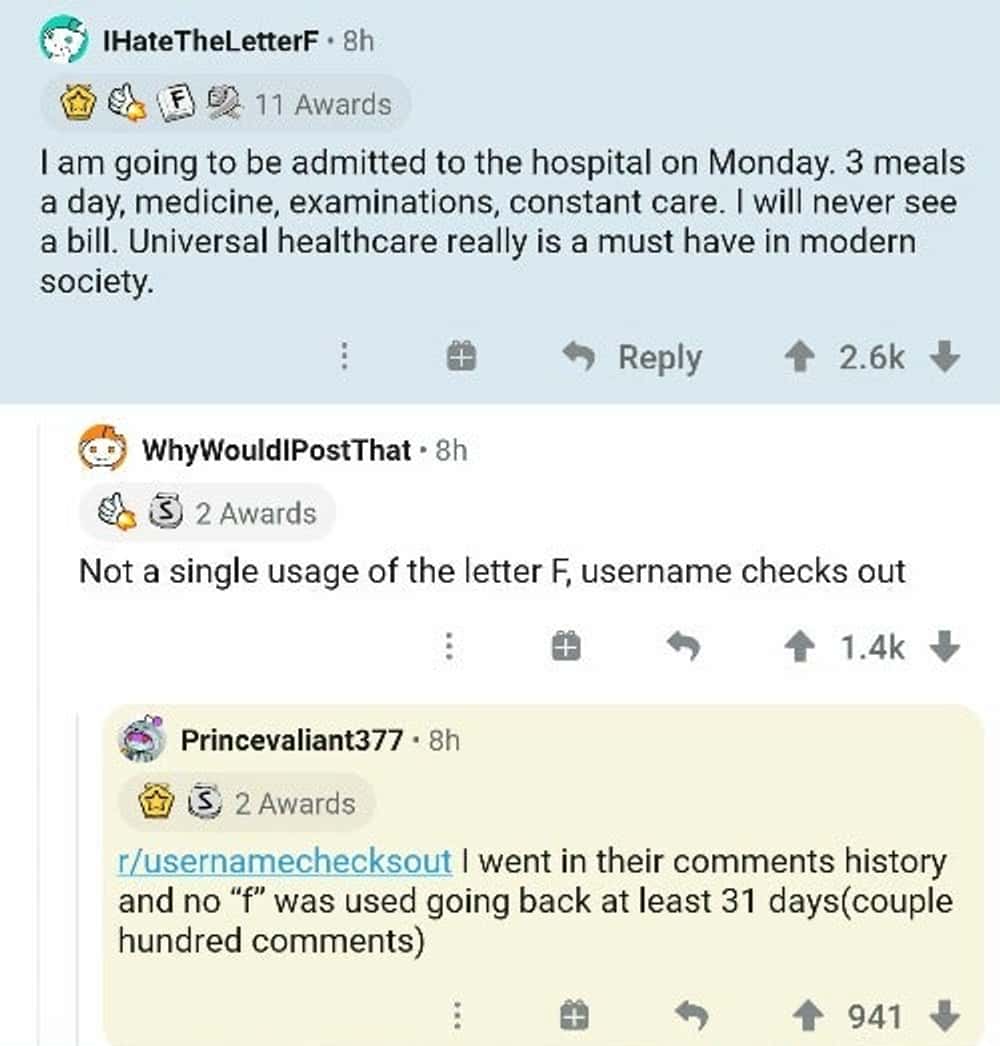Downvote Princevaliant377's comment
This screenshot has width=1000, height=1046.
(x=943, y=1017)
